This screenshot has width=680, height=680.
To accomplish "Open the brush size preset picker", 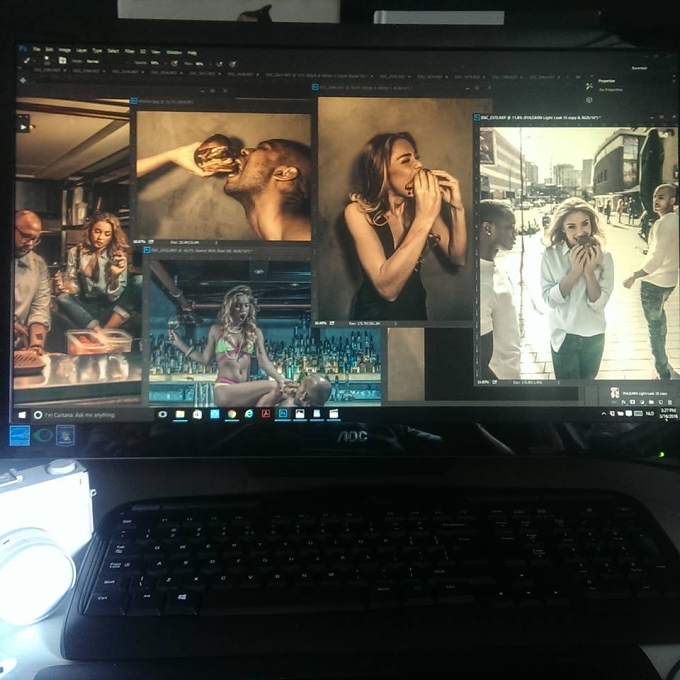I will [46, 60].
